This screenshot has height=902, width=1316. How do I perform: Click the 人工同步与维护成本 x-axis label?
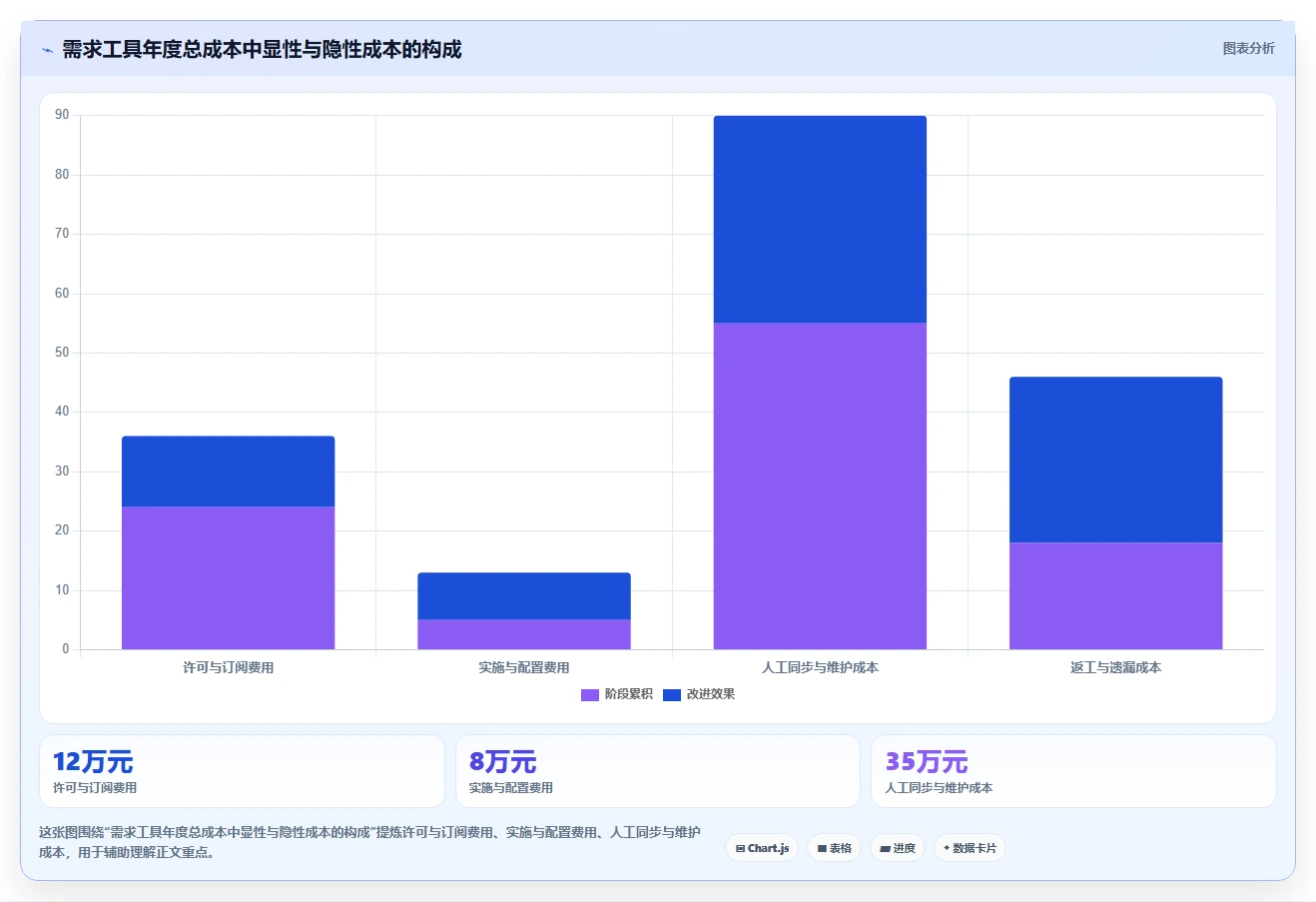click(x=820, y=667)
